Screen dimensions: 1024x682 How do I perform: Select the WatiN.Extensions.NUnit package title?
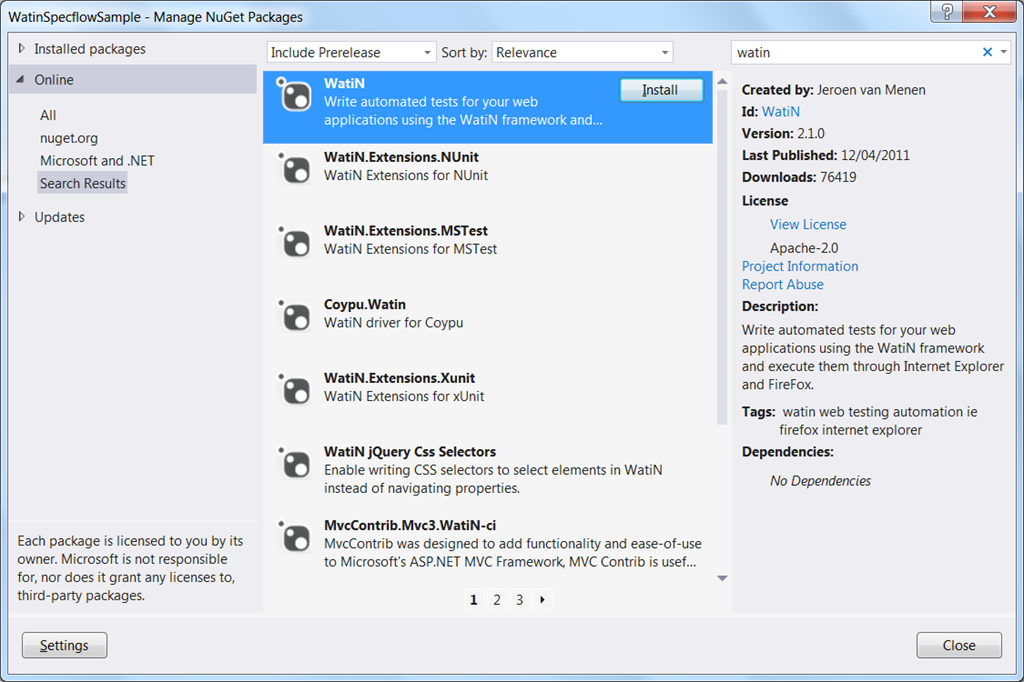click(x=401, y=157)
